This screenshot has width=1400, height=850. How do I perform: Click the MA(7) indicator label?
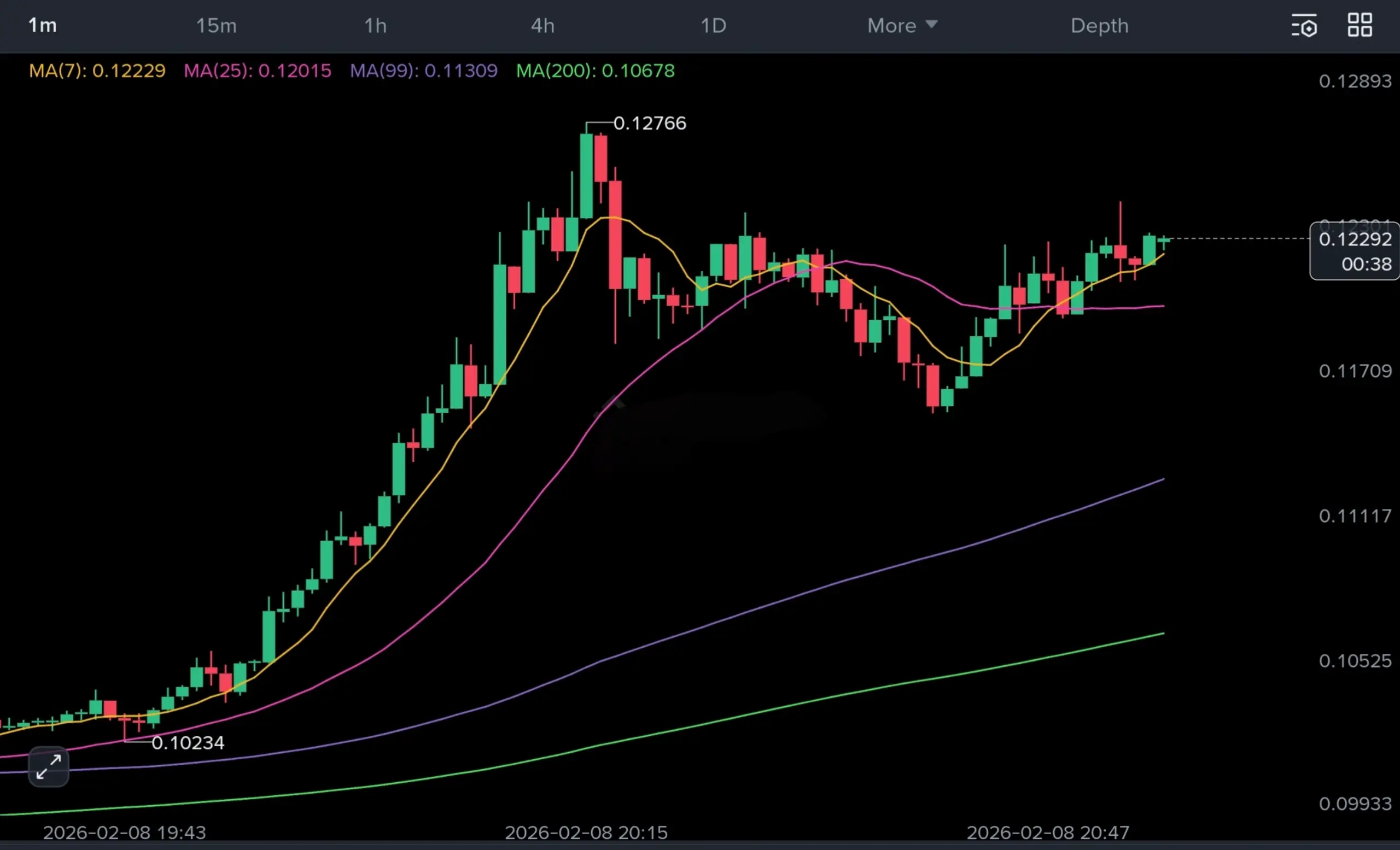click(x=97, y=71)
